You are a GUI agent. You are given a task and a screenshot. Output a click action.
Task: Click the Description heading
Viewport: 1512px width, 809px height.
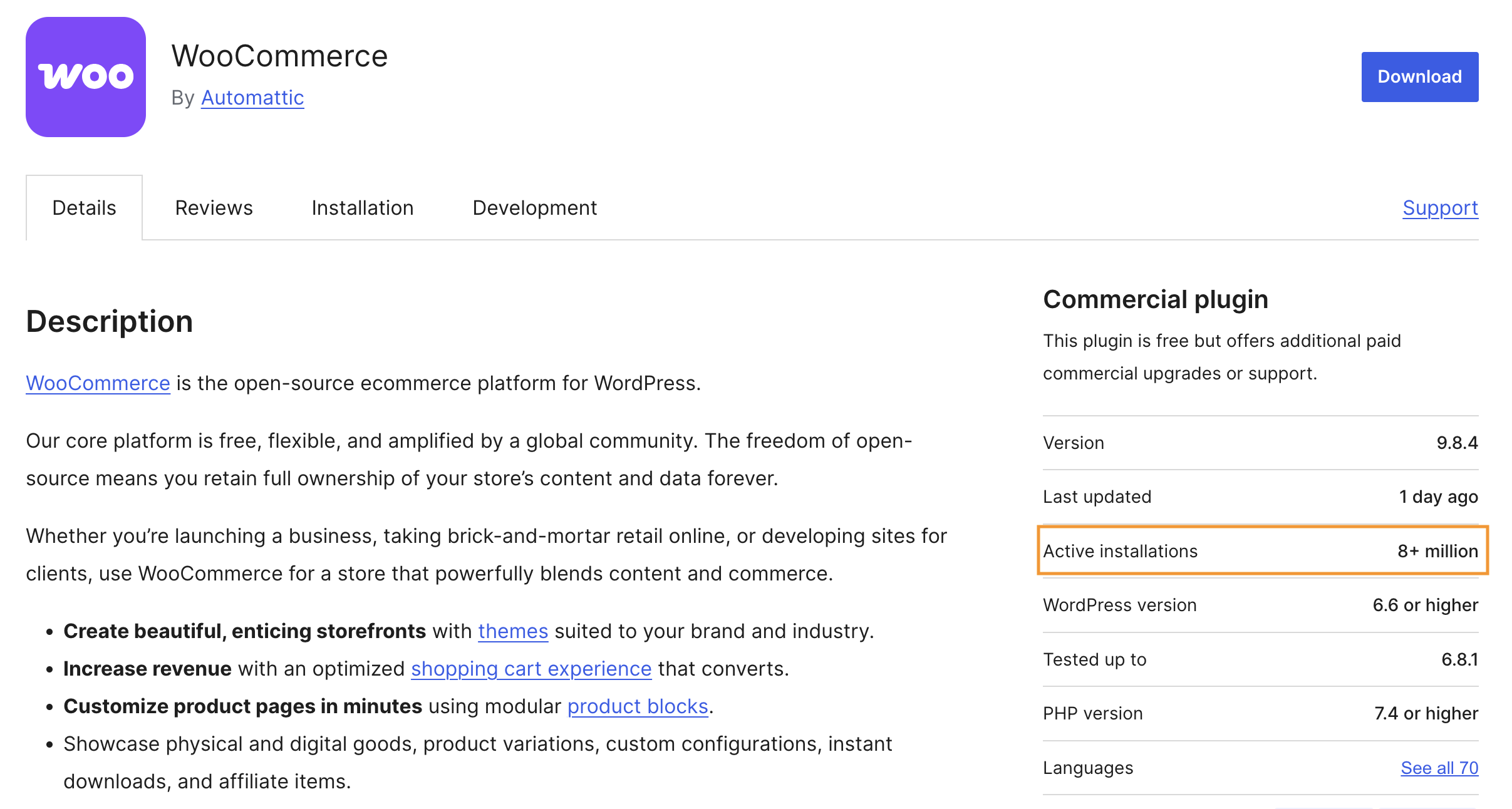[x=110, y=322]
